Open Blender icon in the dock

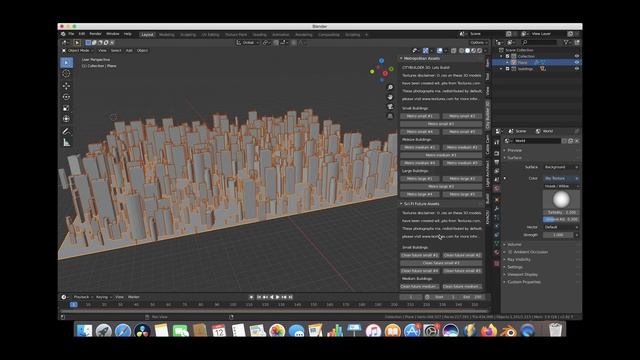[x=508, y=331]
